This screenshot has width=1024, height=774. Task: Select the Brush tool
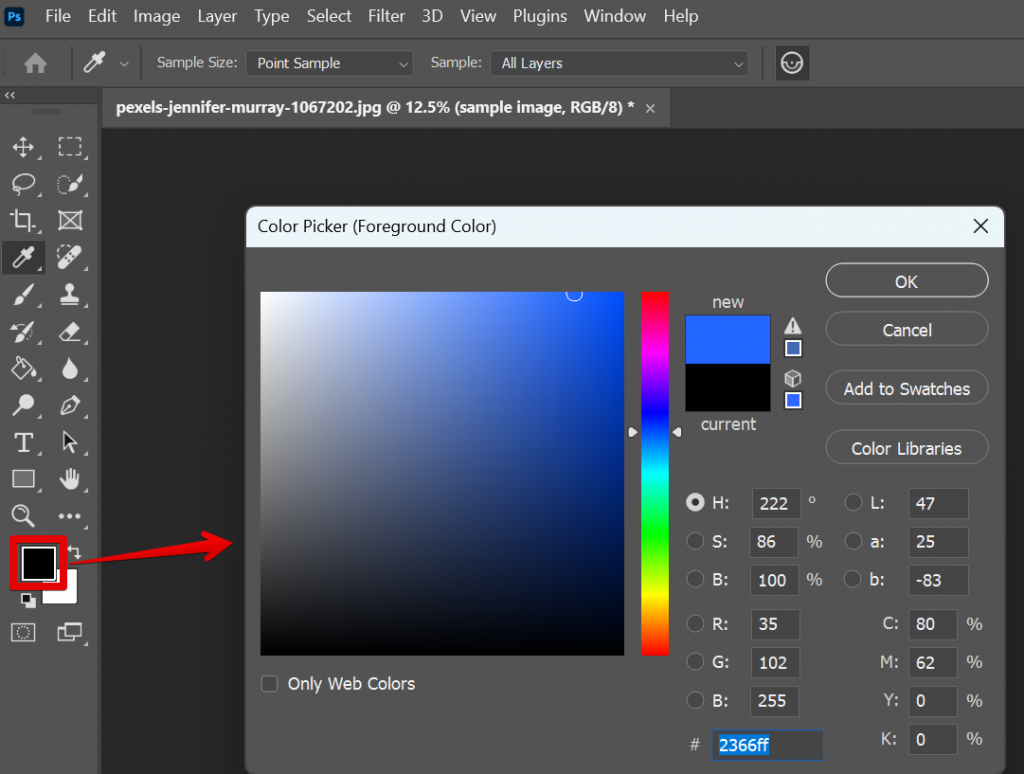[x=24, y=294]
